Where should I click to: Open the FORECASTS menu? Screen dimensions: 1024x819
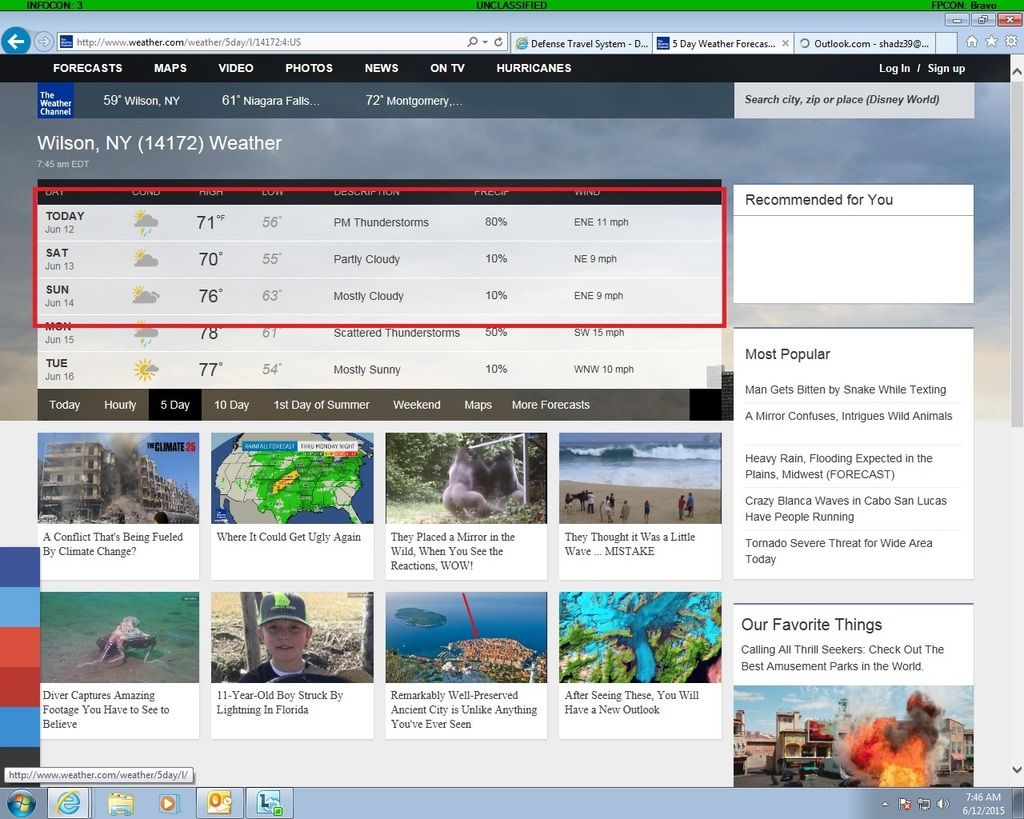pyautogui.click(x=88, y=68)
